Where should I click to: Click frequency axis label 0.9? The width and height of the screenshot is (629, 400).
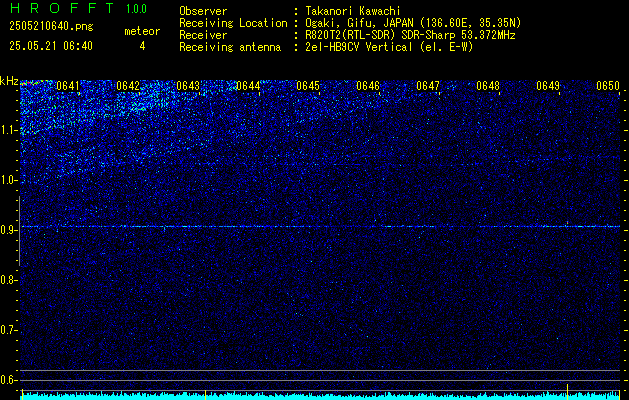click(9, 230)
